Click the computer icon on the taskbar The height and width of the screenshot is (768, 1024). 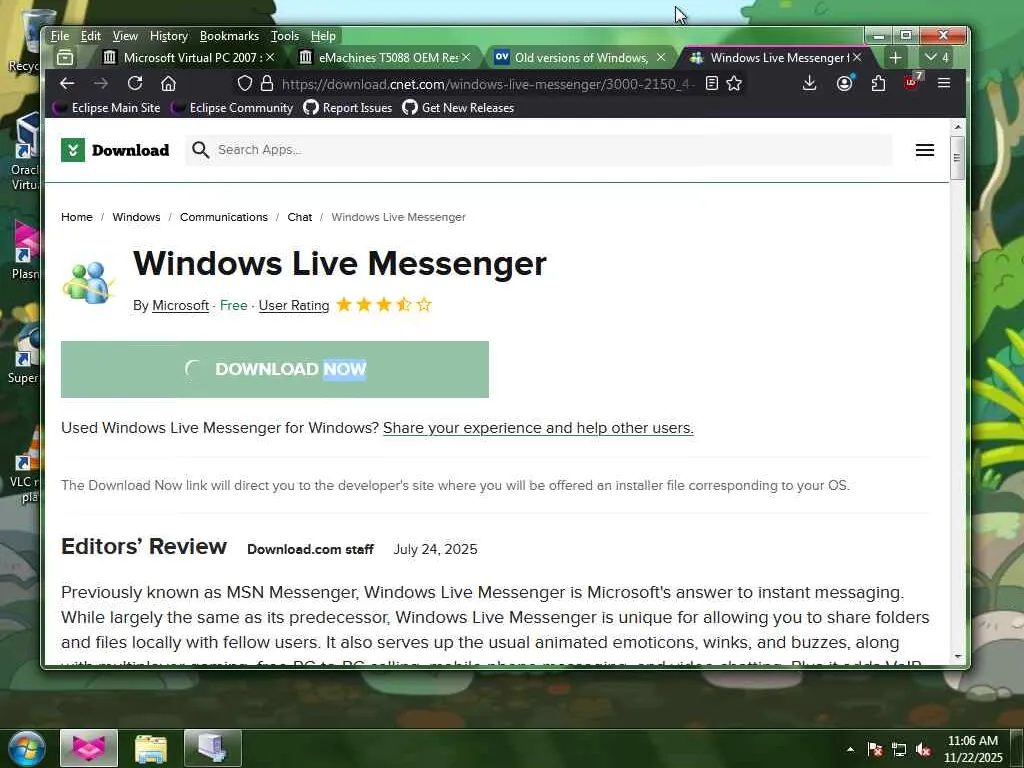[213, 748]
